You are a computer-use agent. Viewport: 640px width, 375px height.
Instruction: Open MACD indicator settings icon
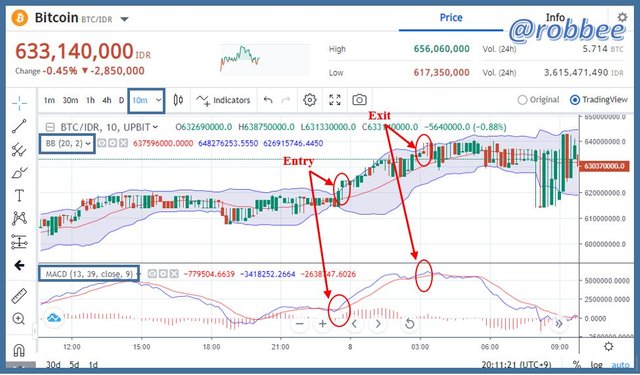pos(163,274)
